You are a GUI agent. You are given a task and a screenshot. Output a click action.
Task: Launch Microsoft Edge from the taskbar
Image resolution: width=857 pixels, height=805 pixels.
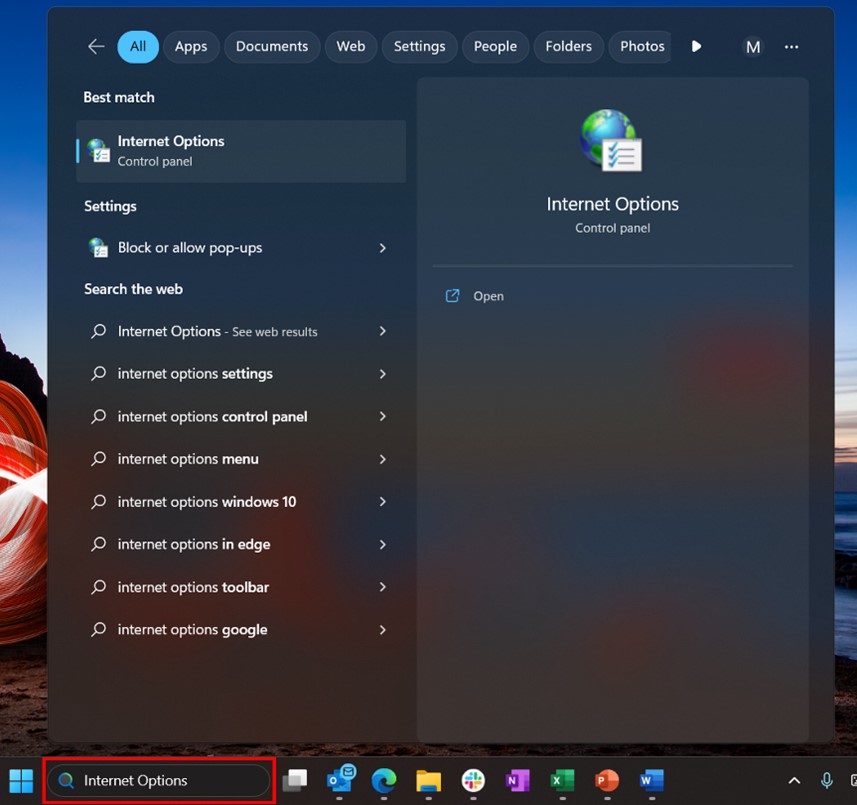point(384,780)
